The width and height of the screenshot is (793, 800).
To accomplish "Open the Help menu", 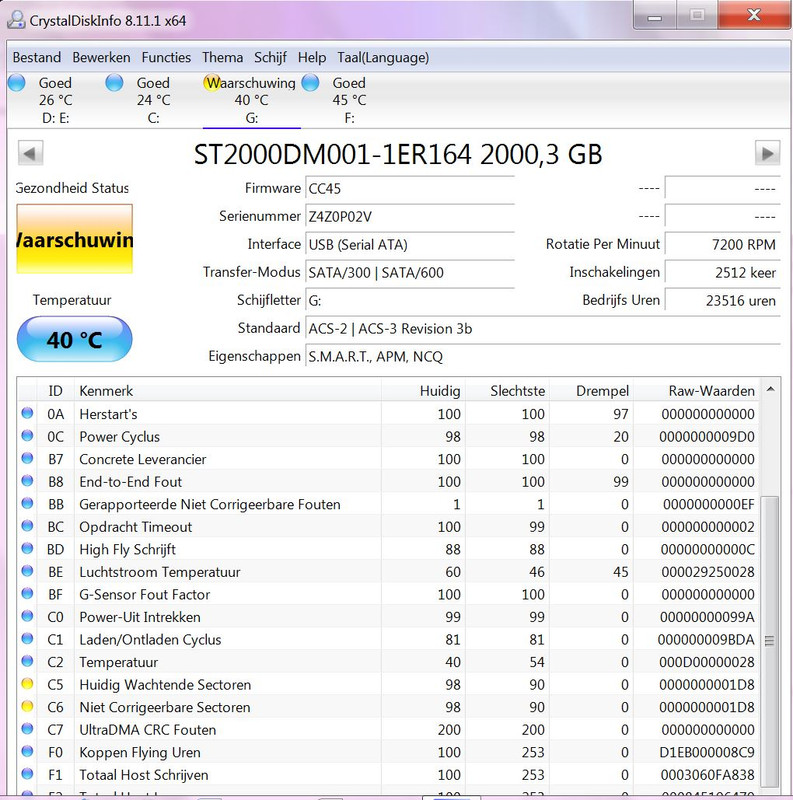I will tap(312, 57).
